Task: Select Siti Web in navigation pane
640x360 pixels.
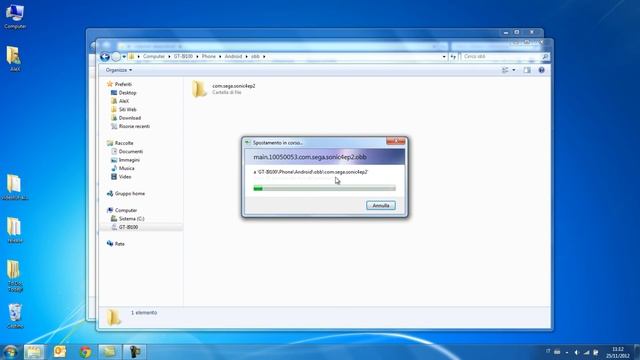Action: tap(127, 109)
